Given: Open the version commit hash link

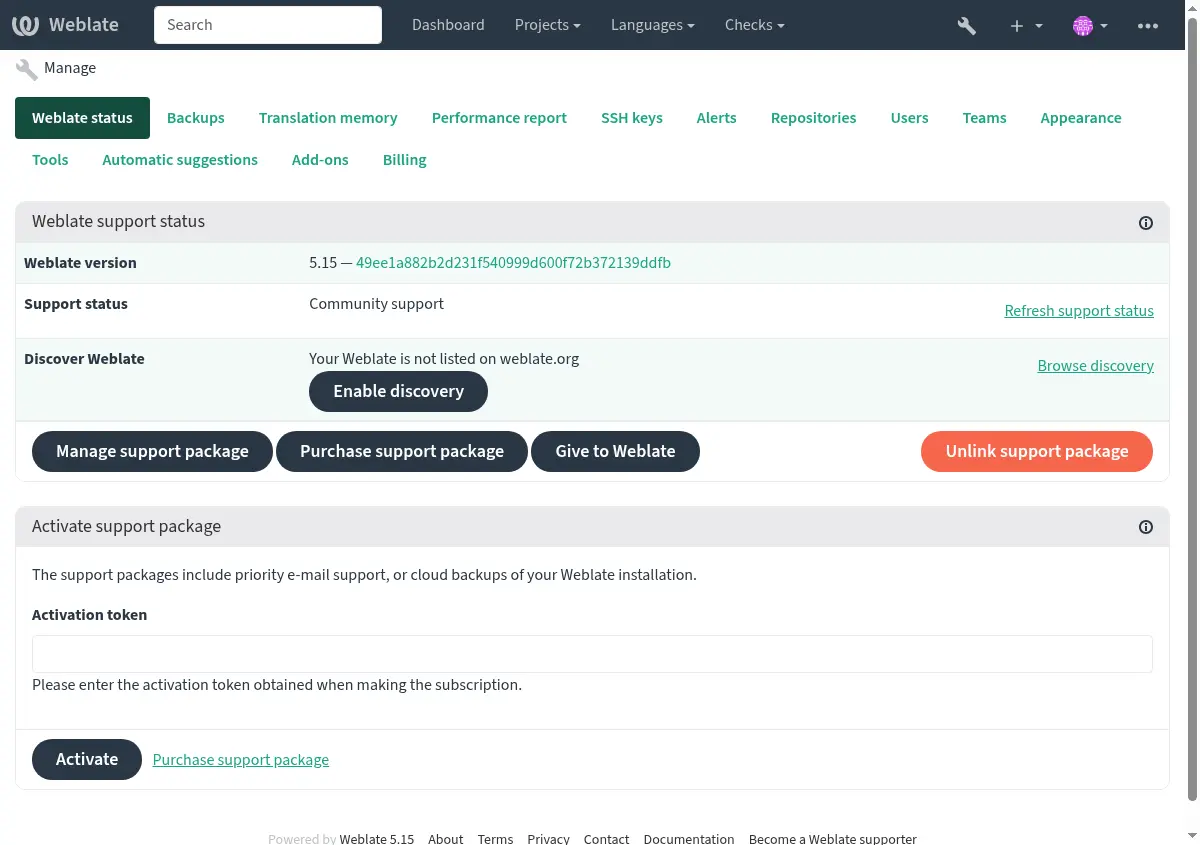Looking at the screenshot, I should point(513,263).
